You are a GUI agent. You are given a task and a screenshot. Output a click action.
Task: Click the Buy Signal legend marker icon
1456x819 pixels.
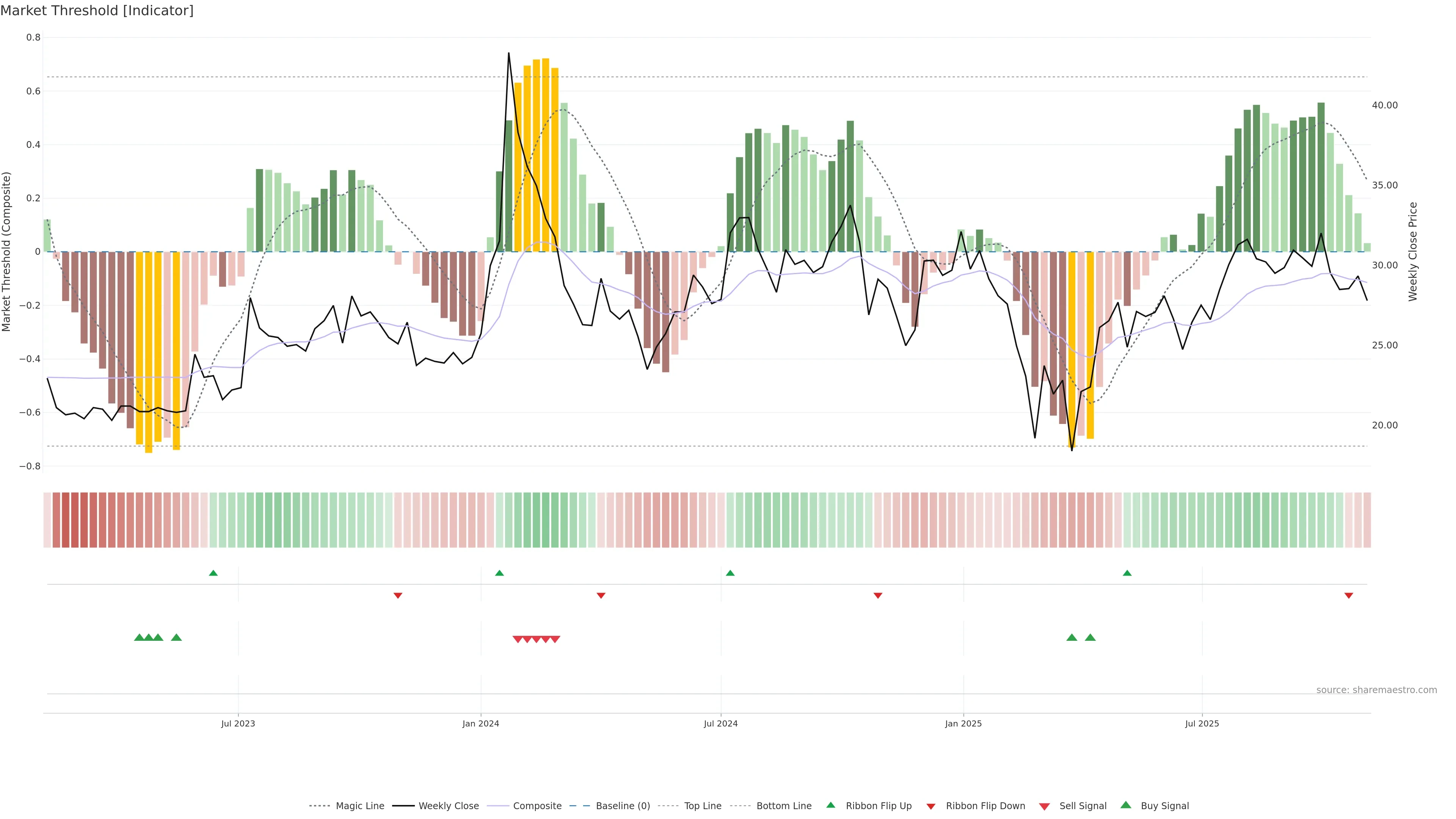1125,805
